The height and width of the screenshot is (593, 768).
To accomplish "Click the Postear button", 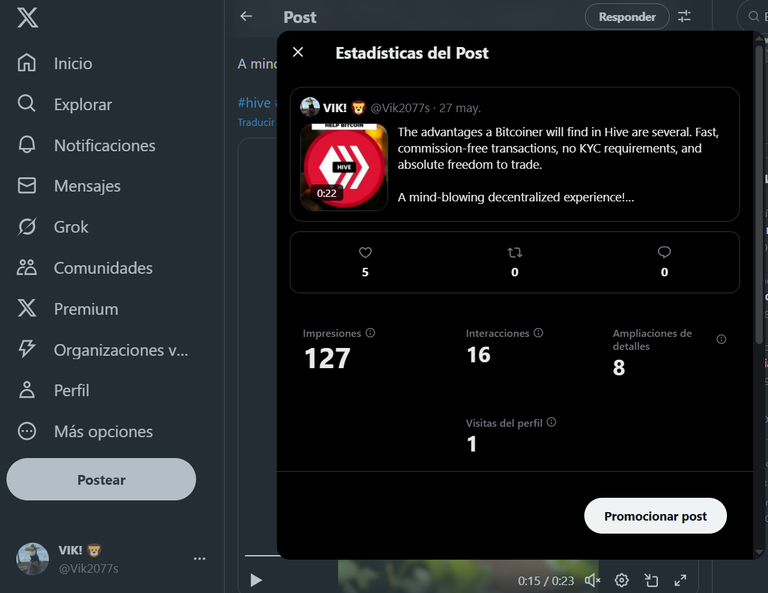I will click(x=101, y=479).
